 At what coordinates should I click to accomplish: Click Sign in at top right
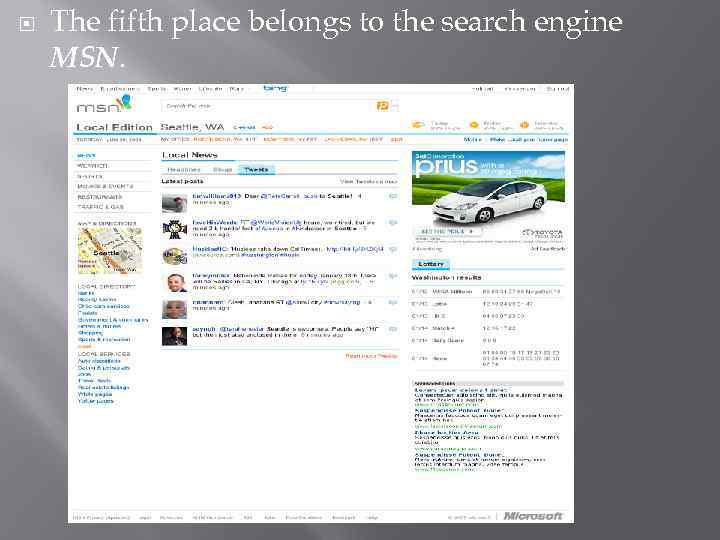[x=558, y=89]
